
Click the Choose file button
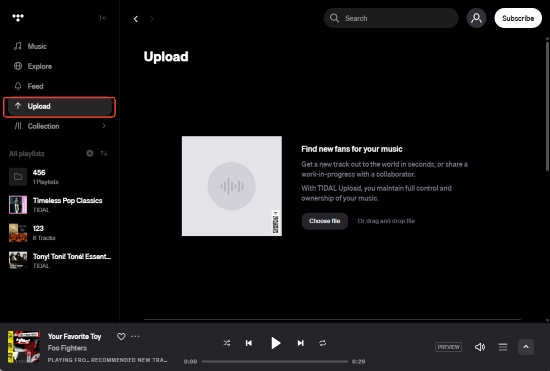point(324,221)
